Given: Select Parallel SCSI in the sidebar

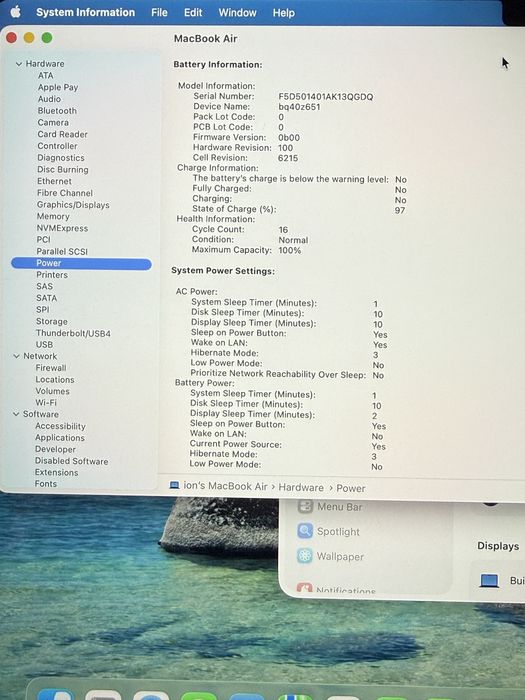Looking at the screenshot, I should click(62, 251).
